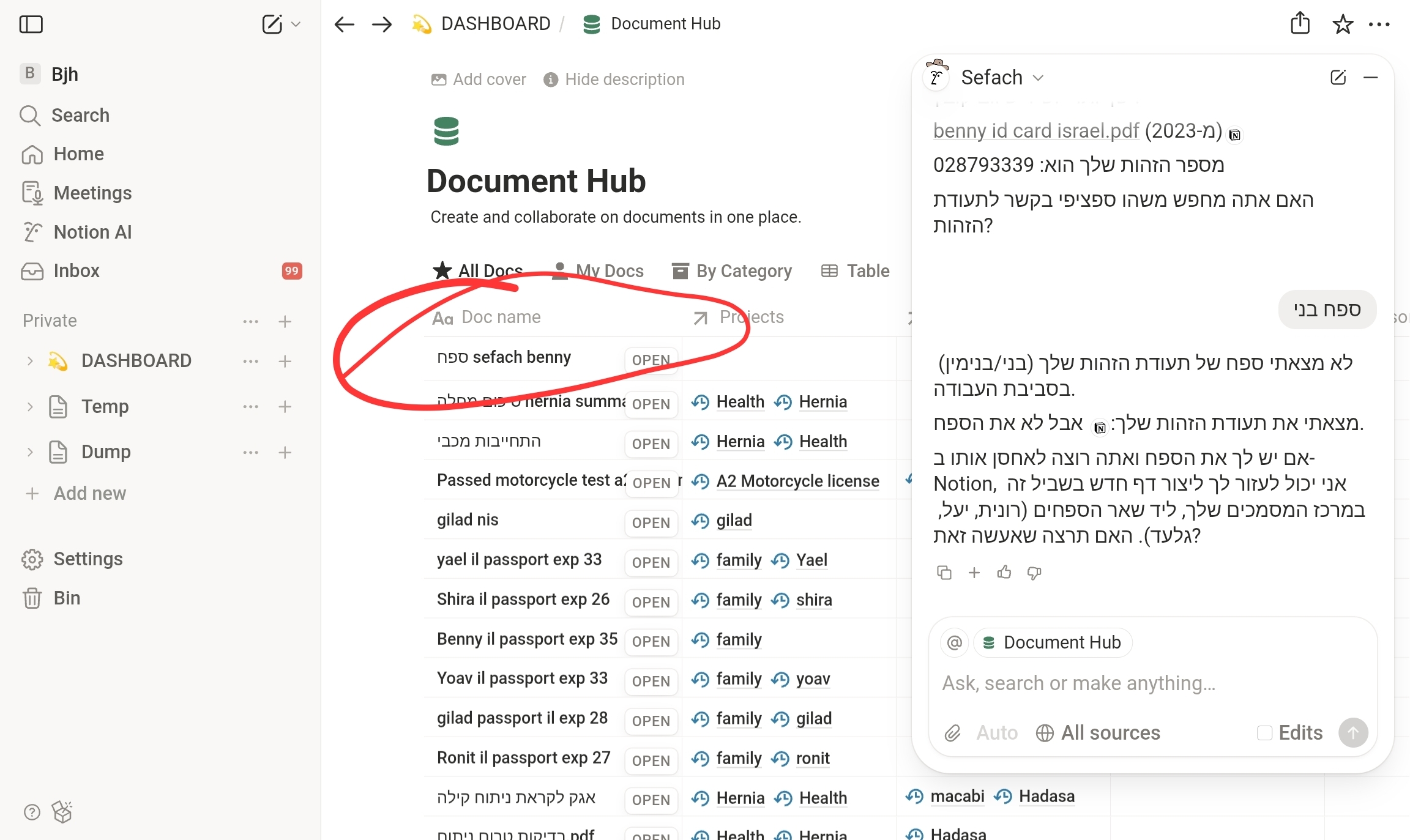
Task: Give thumbs down to AI response
Action: [x=1034, y=573]
